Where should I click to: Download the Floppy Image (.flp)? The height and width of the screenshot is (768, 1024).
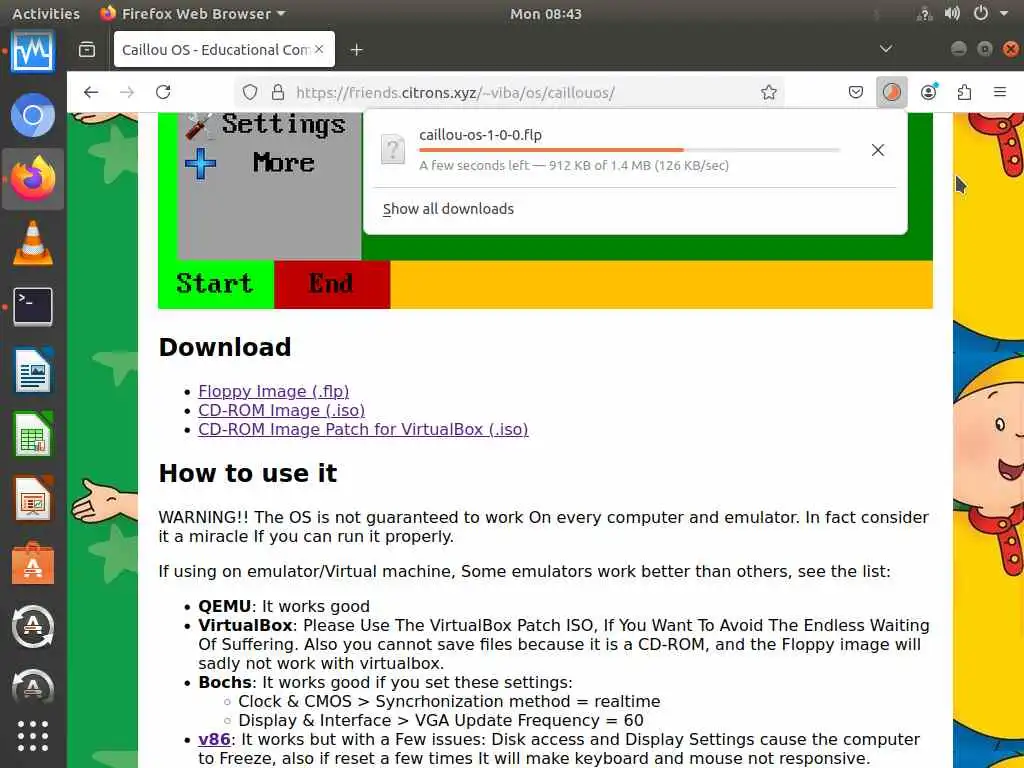[274, 391]
